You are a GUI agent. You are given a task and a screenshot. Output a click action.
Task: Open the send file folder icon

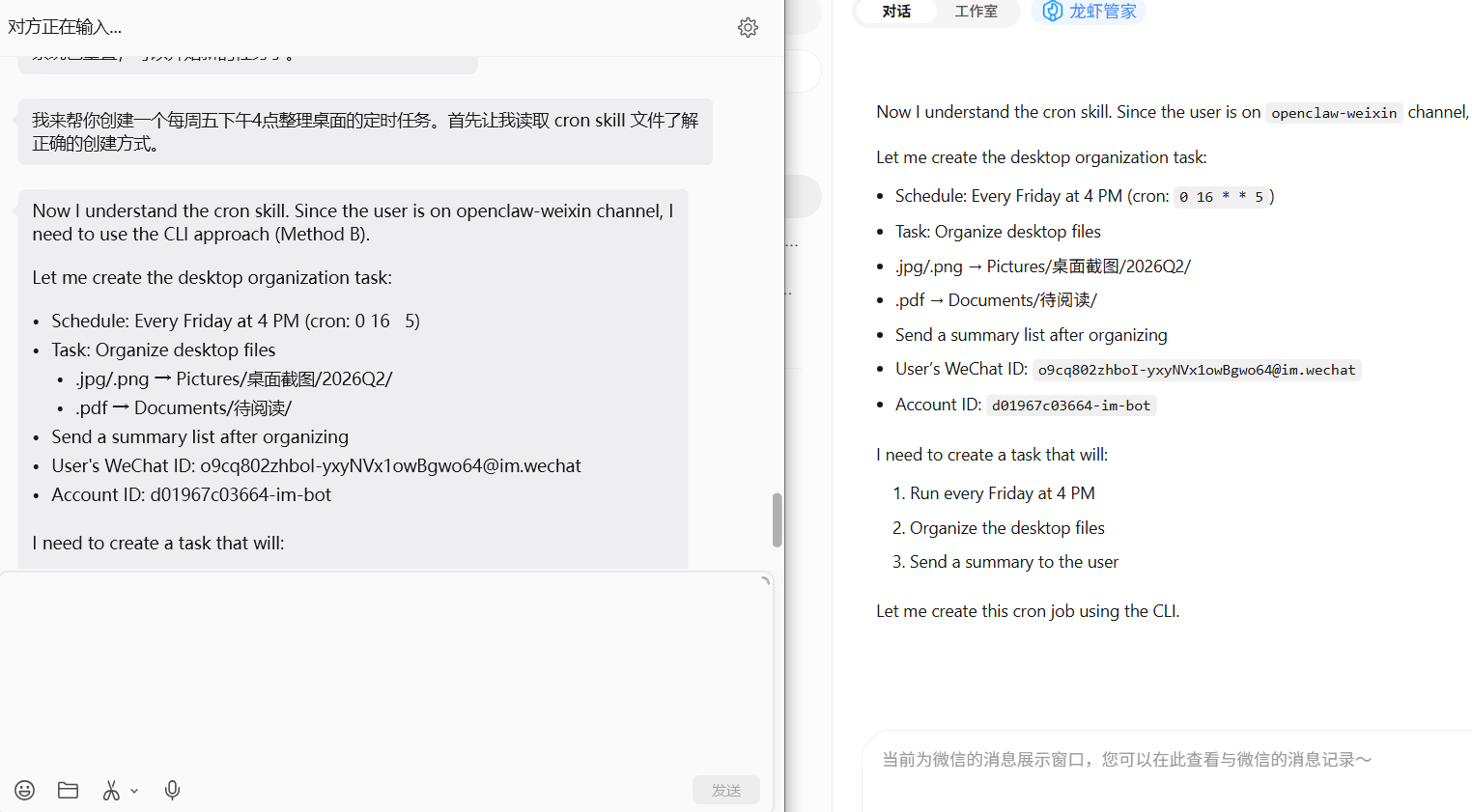[x=68, y=790]
